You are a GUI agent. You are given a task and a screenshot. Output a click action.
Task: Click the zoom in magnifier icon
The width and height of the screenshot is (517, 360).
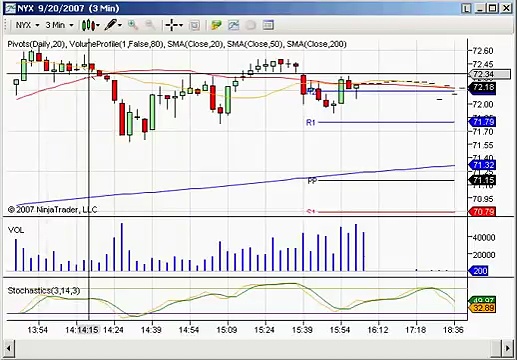tap(133, 25)
